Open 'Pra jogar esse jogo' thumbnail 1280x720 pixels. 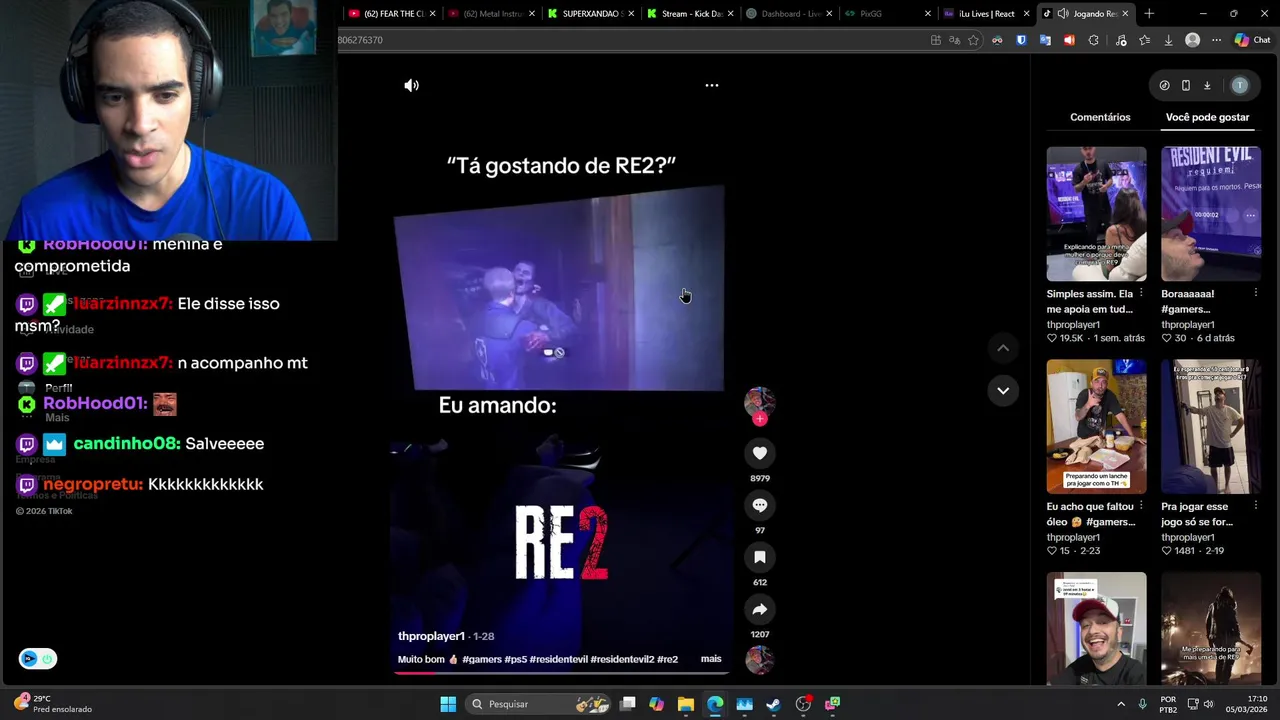[x=1210, y=426]
